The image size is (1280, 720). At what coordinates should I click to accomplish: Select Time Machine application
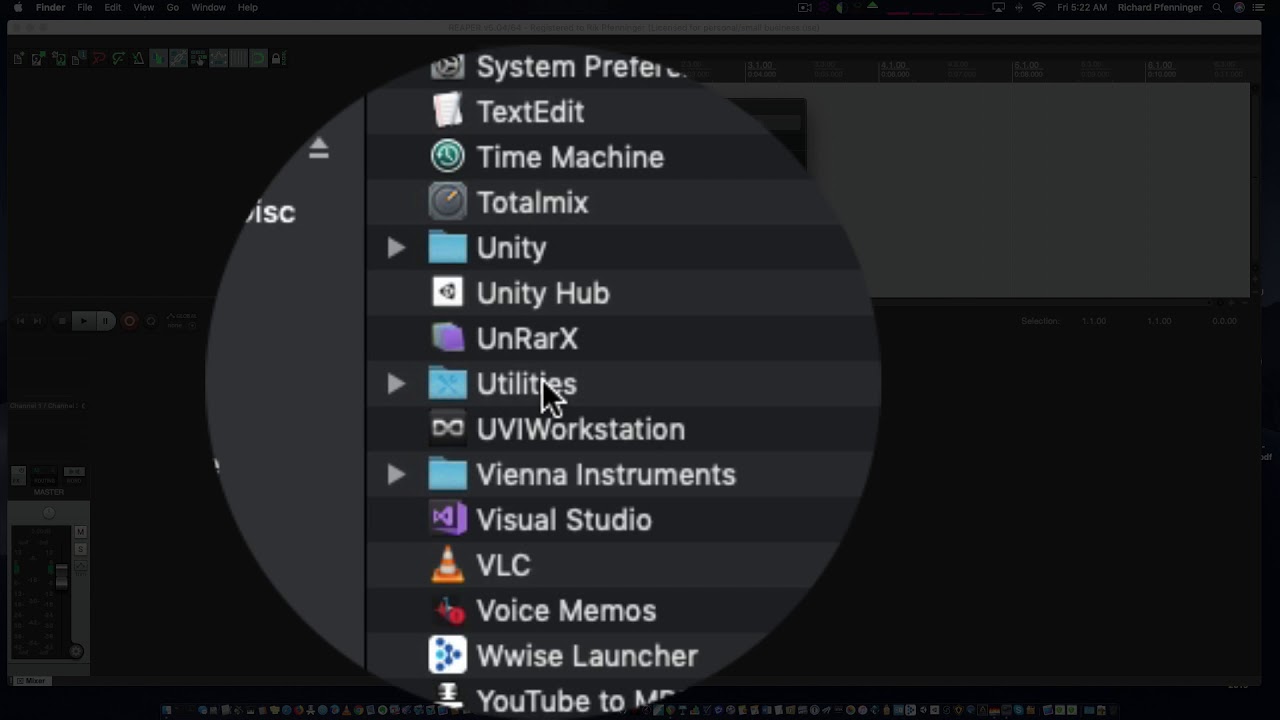coord(547,157)
